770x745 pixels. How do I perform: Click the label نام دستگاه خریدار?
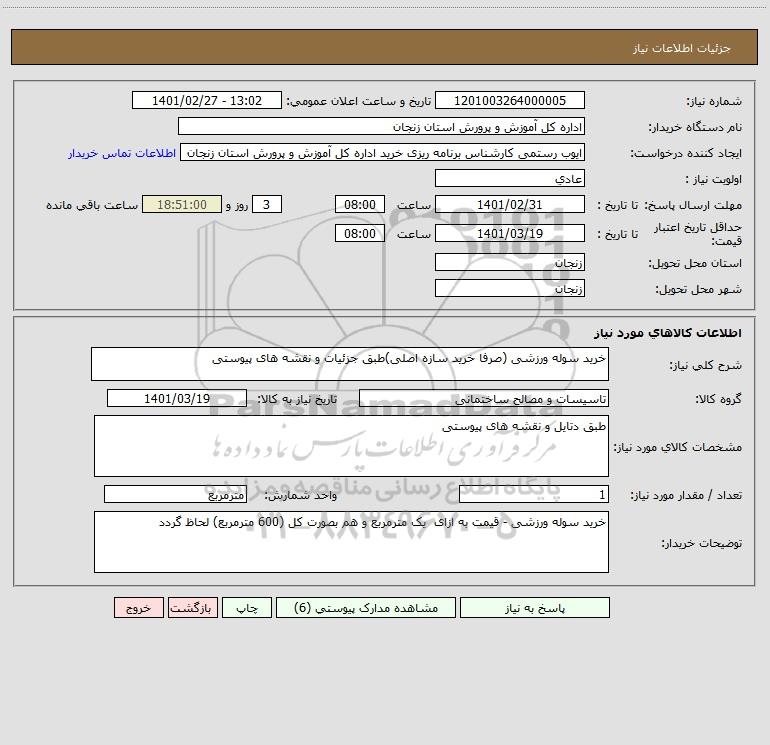click(x=695, y=127)
